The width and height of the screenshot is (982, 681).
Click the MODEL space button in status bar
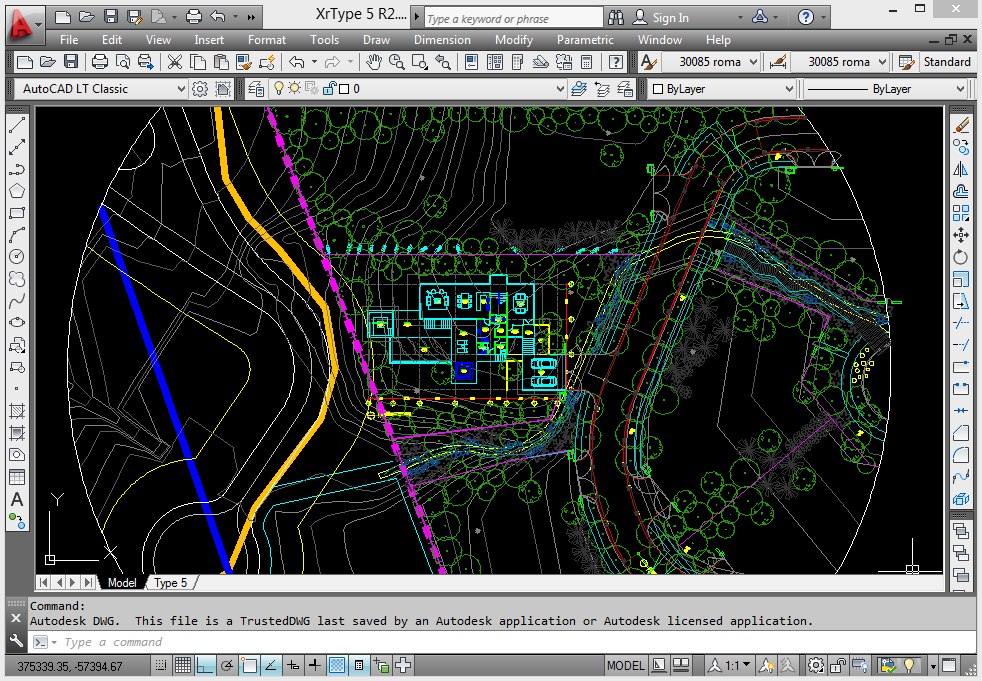pos(625,665)
